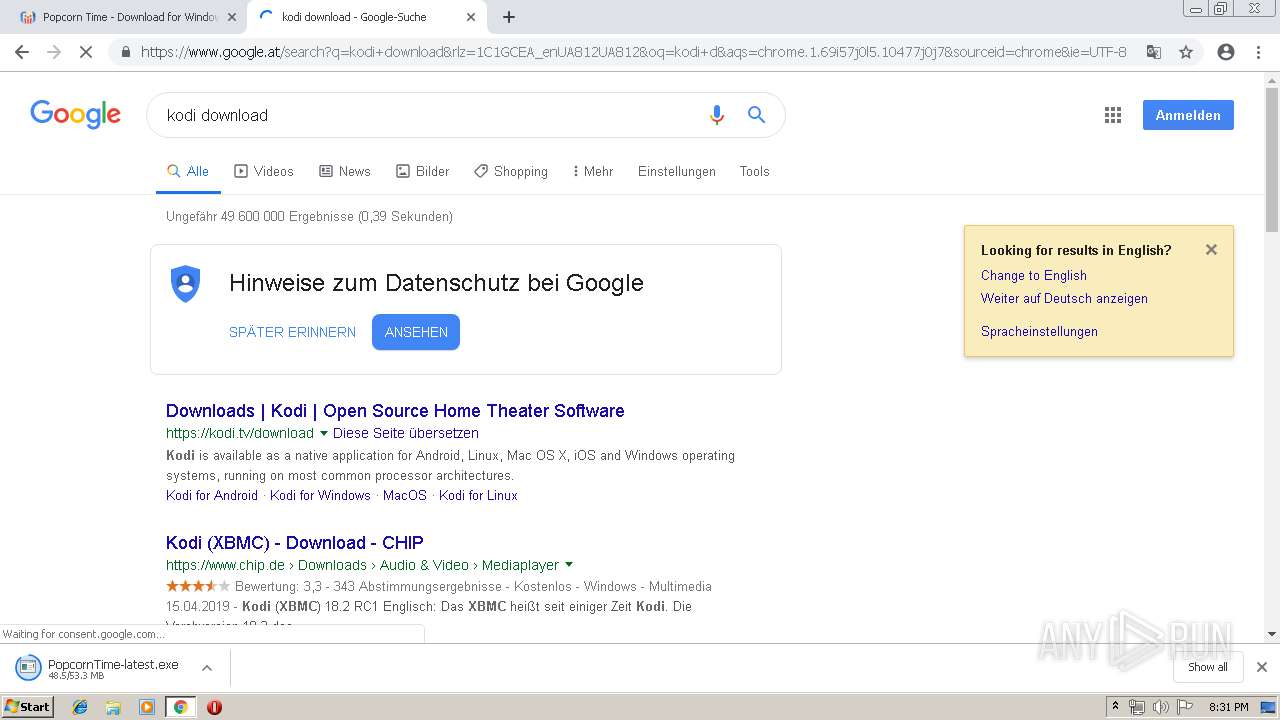Screen dimensions: 1280x720
Task: Click Weiter auf Deutsch anzeigen
Action: [1064, 299]
